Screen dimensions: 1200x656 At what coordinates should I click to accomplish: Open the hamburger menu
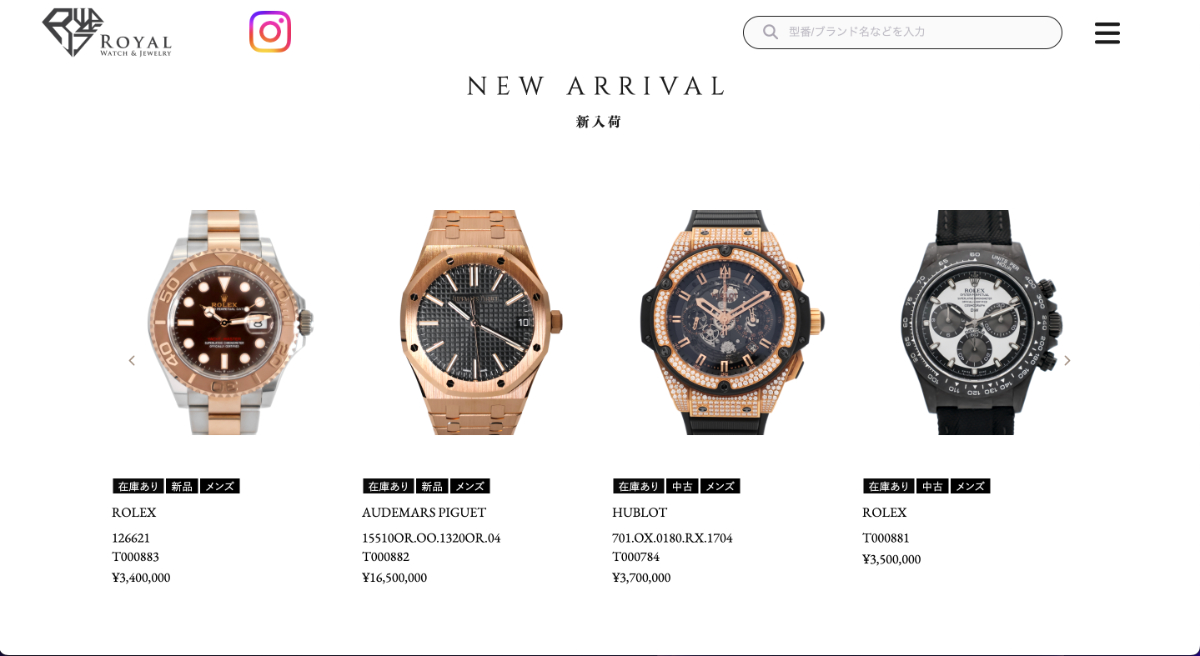pyautogui.click(x=1107, y=33)
